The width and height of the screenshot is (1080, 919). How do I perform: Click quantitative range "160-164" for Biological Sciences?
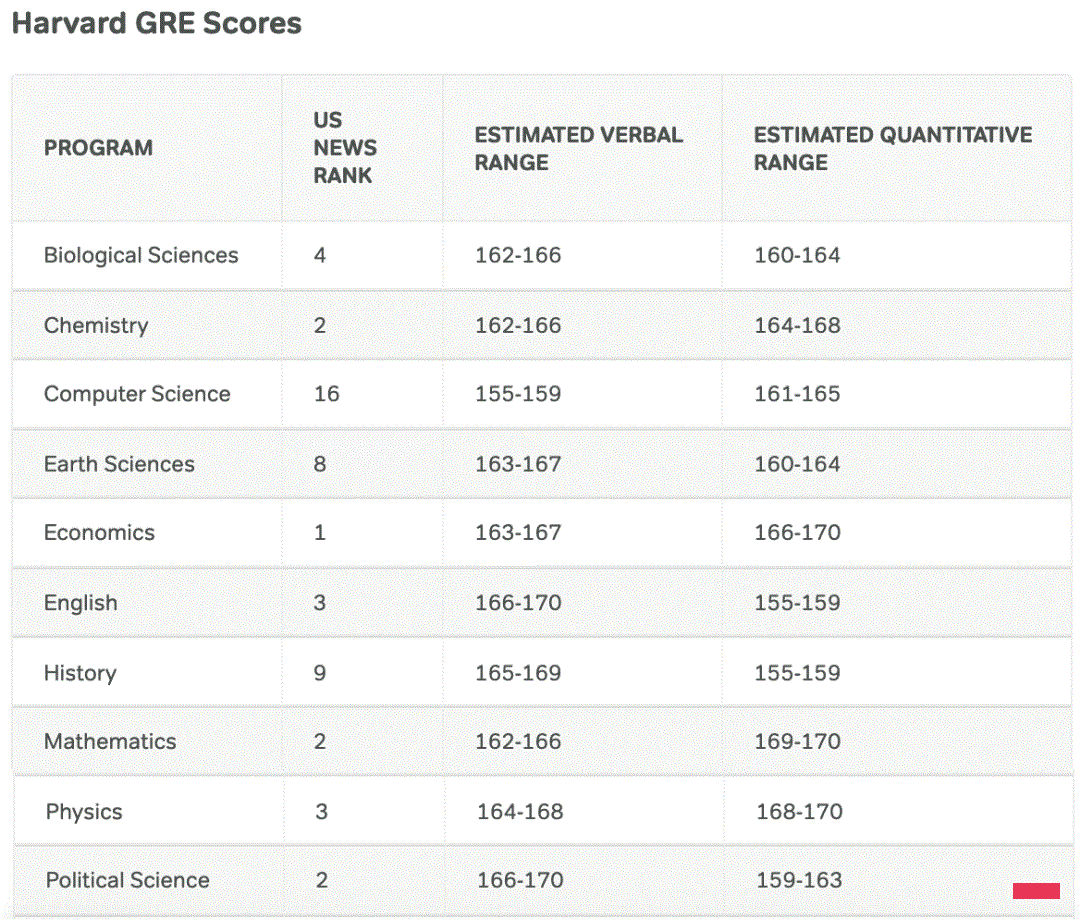(797, 256)
